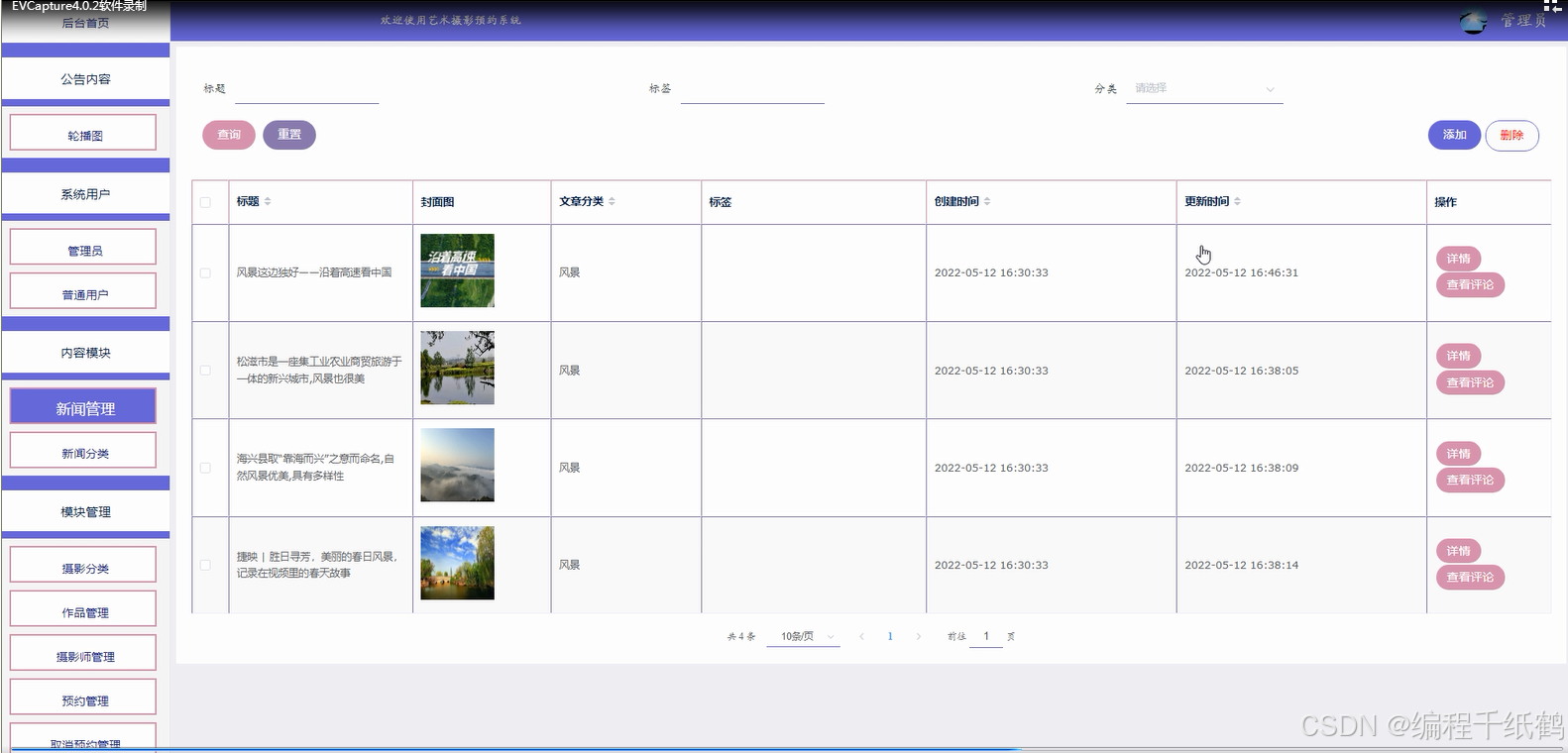Open 详情 for the 海兴县 row
The image size is (1568, 753).
tap(1458, 454)
